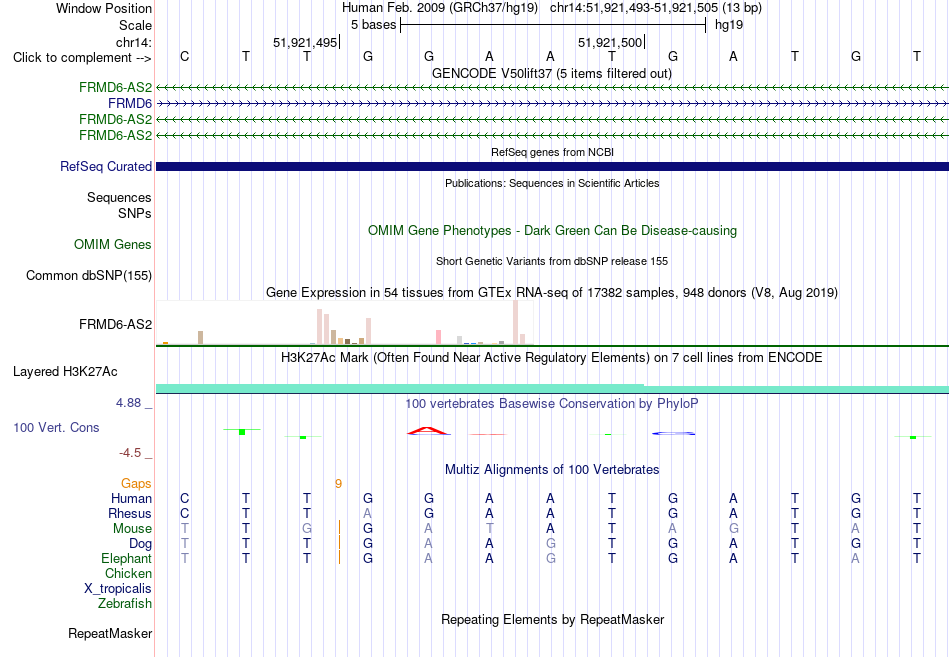Viewport: 950px width, 657px height.
Task: Click the GTEx Gene Expression track title
Action: point(552,293)
